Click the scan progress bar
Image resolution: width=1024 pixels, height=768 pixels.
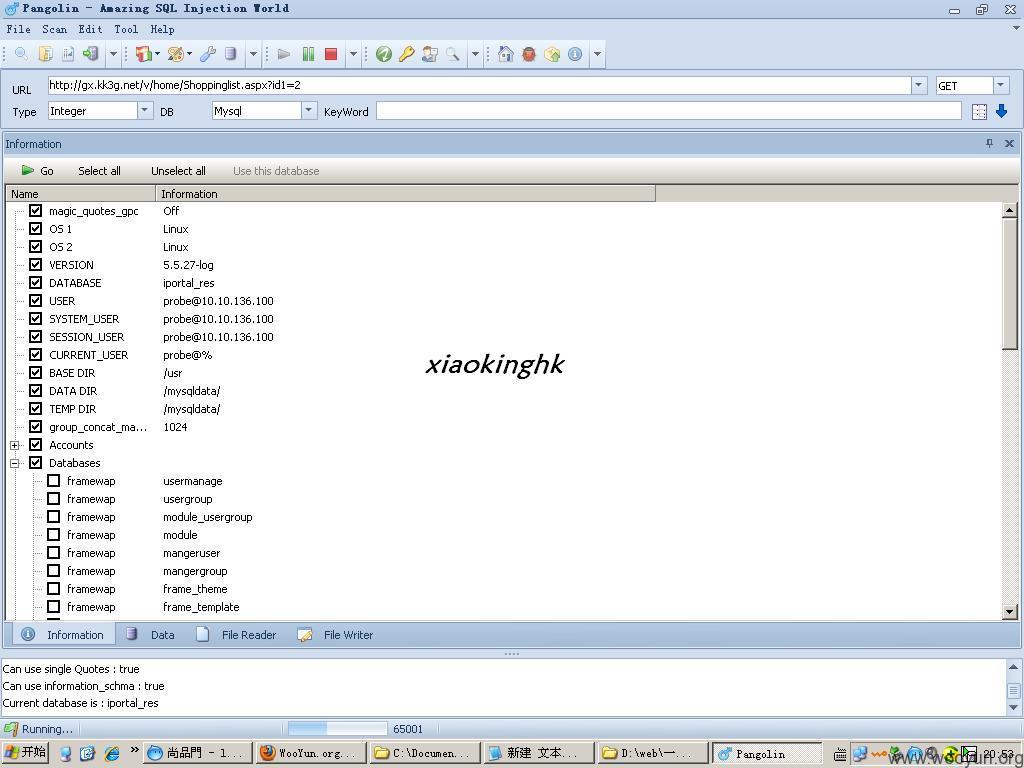[337, 728]
